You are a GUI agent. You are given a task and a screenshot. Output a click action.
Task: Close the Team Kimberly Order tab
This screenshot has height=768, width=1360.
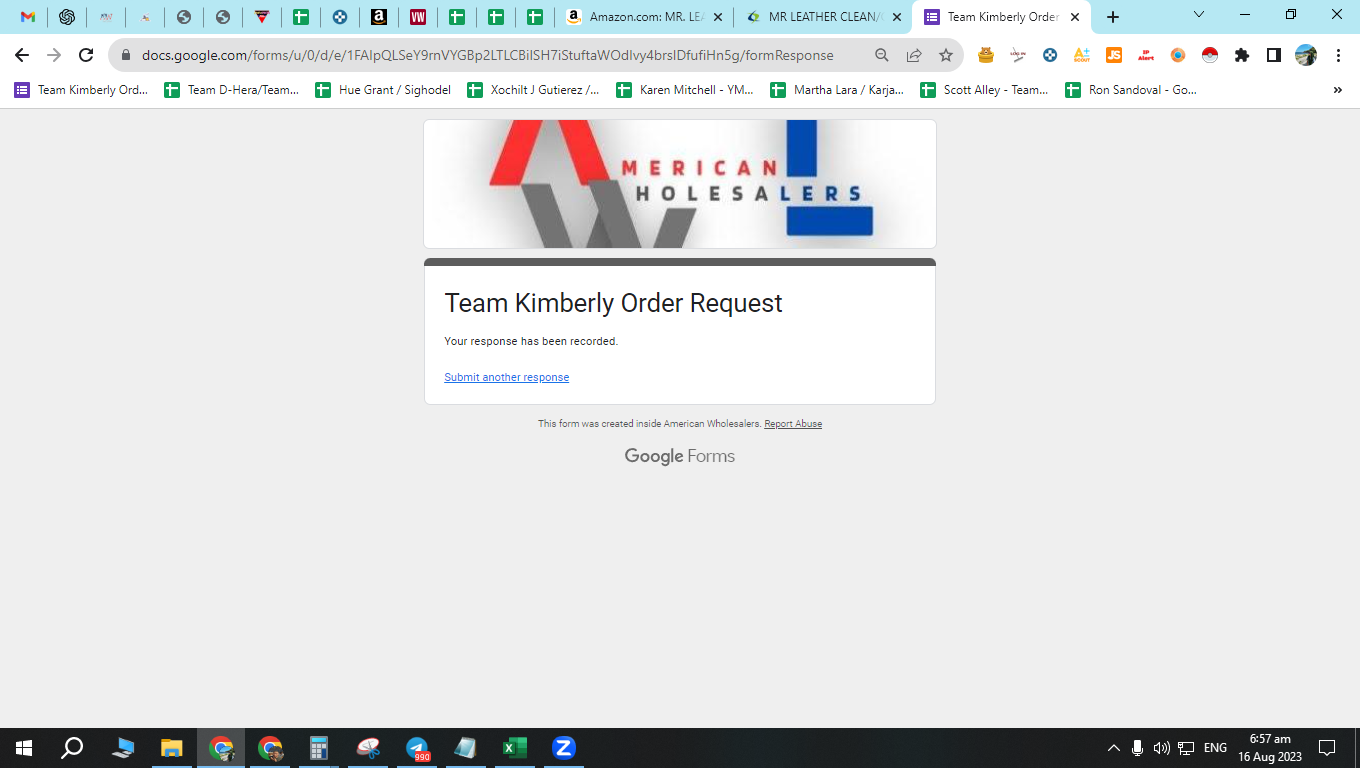(x=1075, y=17)
